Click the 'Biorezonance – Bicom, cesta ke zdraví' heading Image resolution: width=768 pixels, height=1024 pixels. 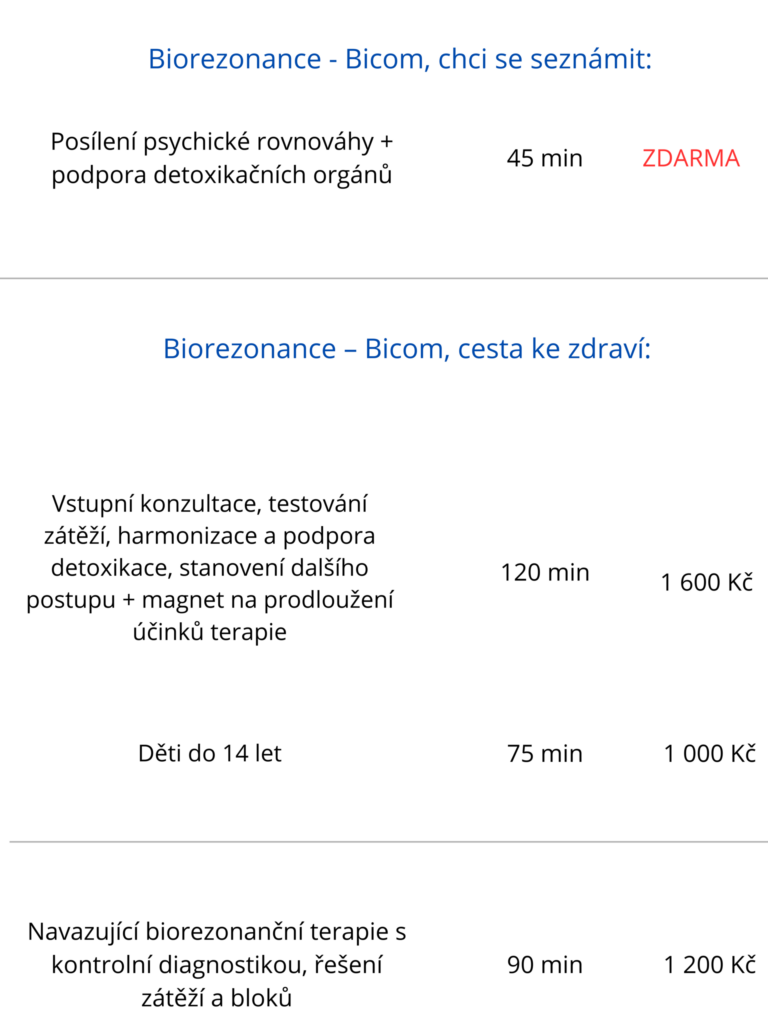pos(407,349)
